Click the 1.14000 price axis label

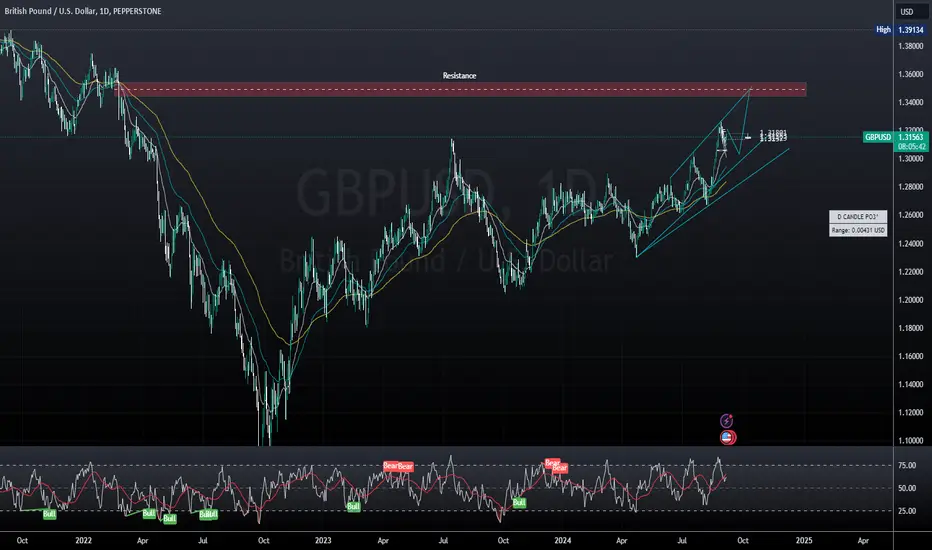point(911,384)
